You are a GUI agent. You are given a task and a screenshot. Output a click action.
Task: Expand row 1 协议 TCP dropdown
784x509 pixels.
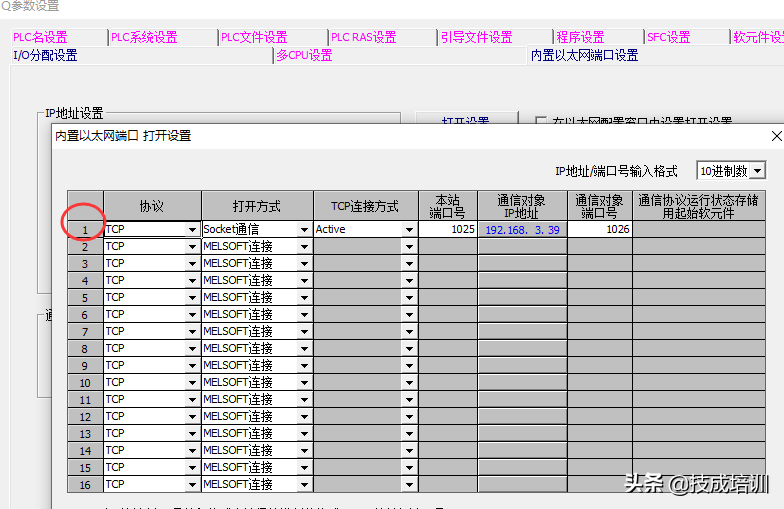[192, 229]
